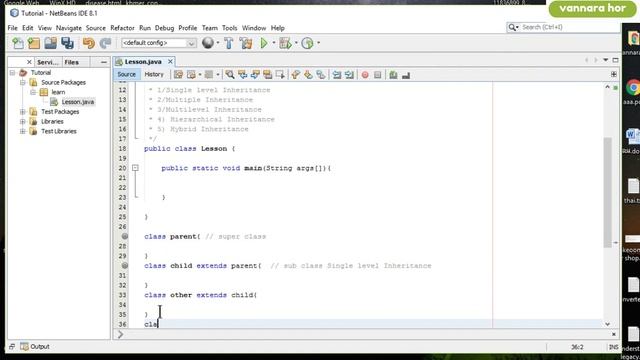The image size is (640, 360).
Task: Open the default config combo box
Action: pos(158,43)
